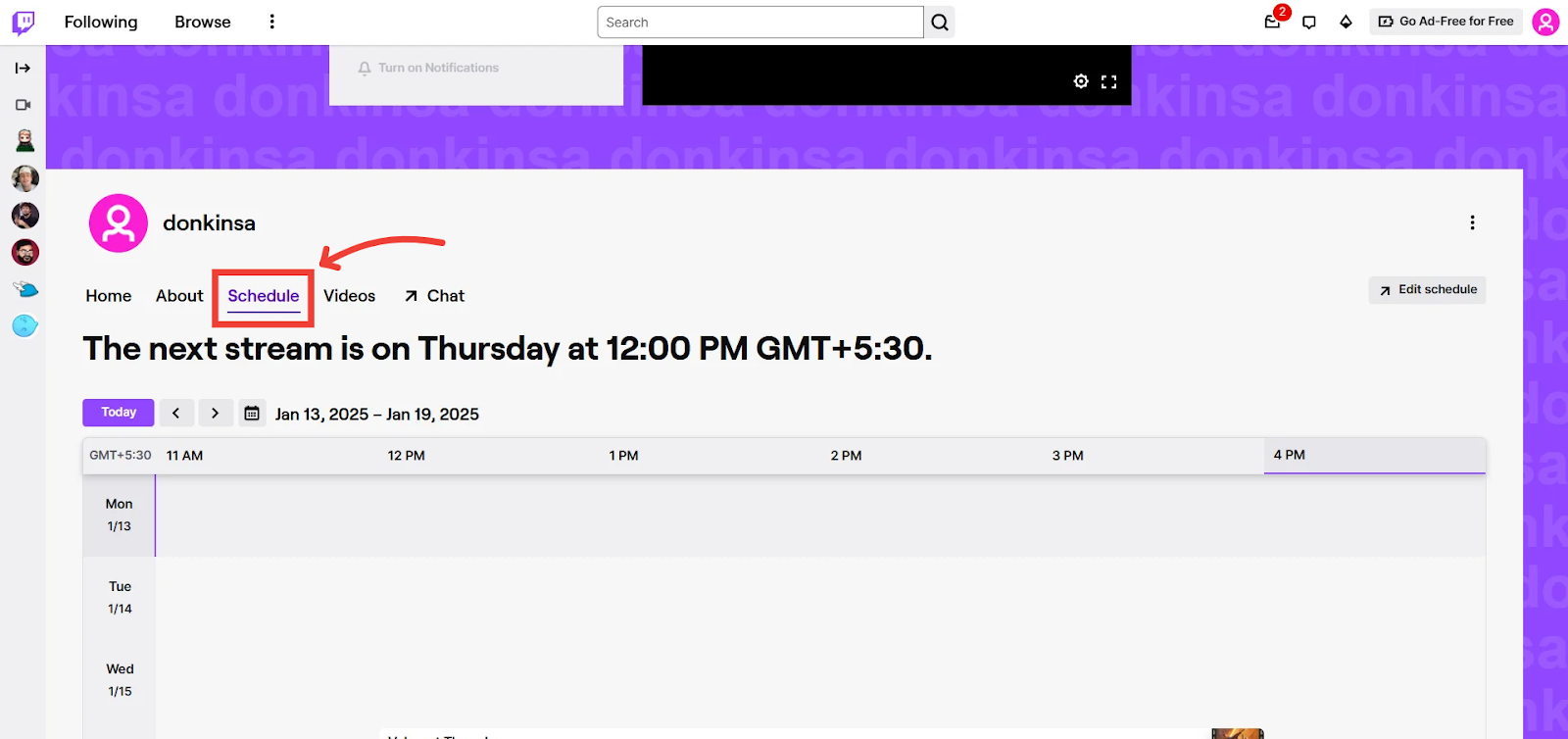Click the magnifying glass search button
The image size is (1568, 739).
coord(940,23)
